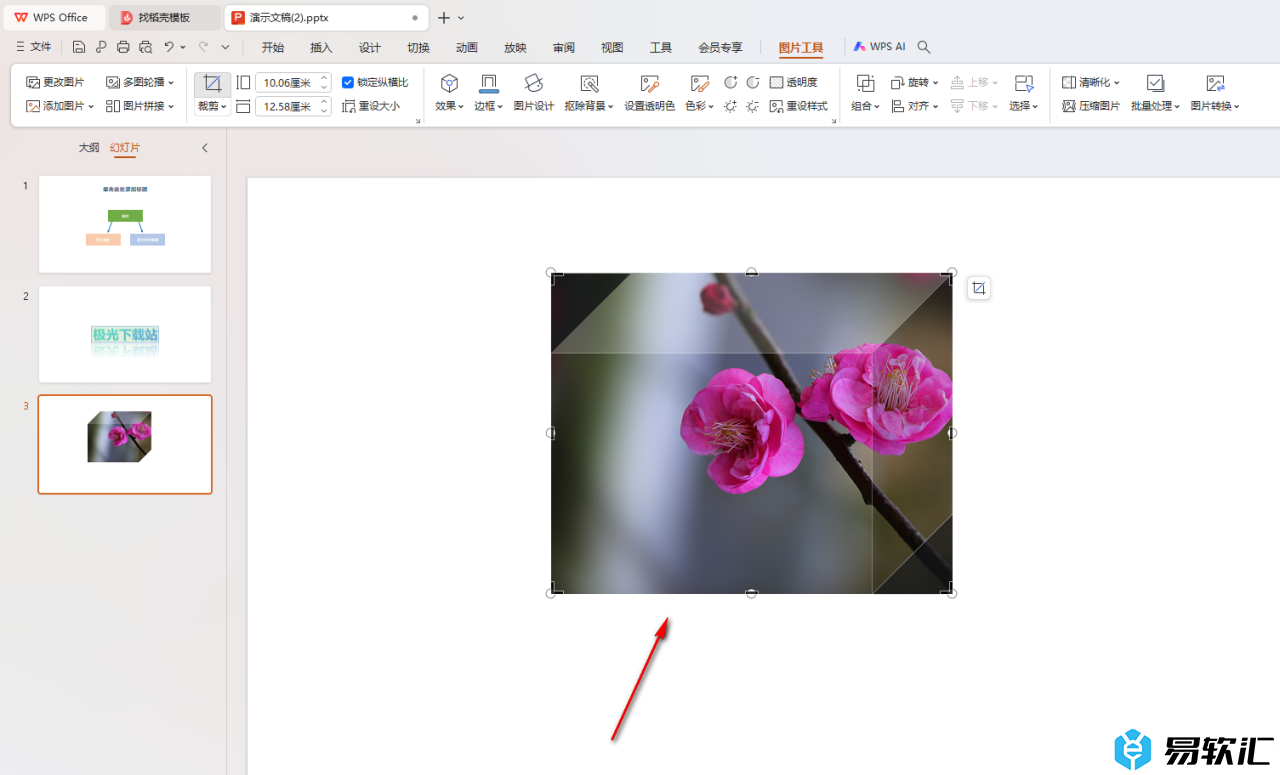Image resolution: width=1280 pixels, height=775 pixels.
Task: Click the Group (组合) icon
Action: pos(866,83)
